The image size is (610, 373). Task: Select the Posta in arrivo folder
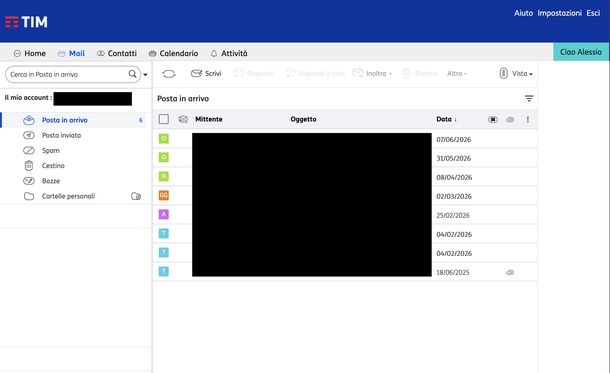(73, 120)
